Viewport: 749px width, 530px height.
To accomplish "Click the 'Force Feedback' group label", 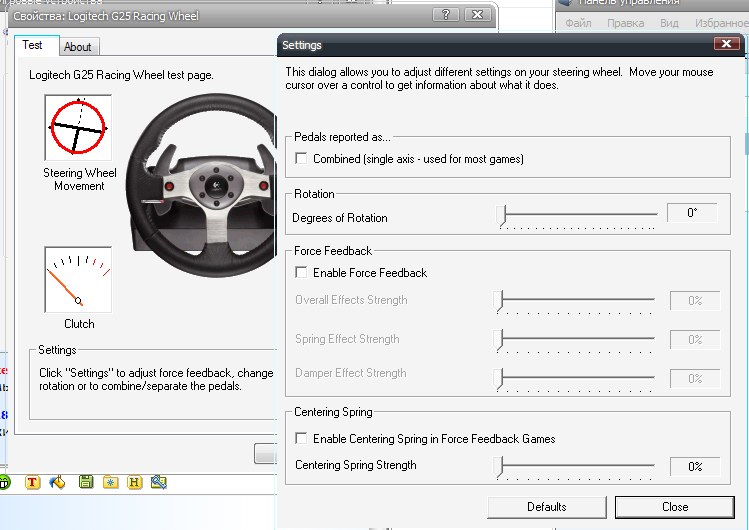I will (x=333, y=251).
